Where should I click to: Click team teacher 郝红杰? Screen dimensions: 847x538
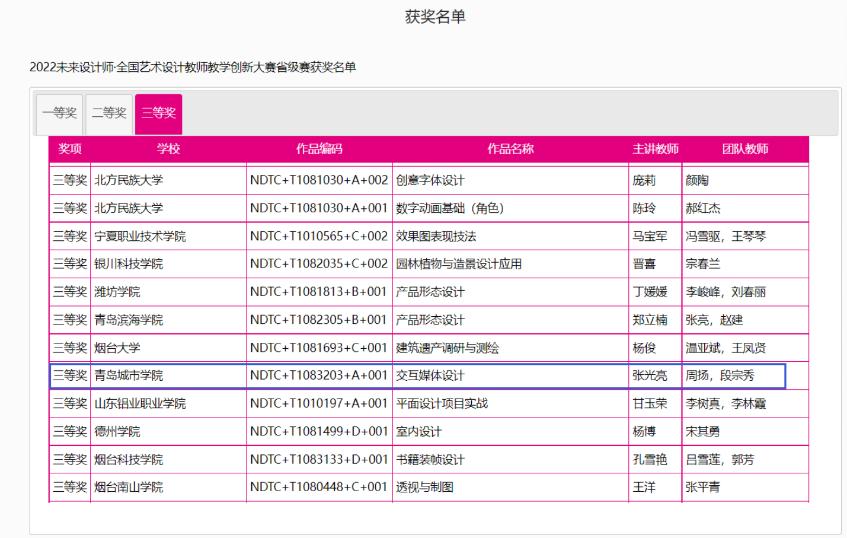[703, 209]
